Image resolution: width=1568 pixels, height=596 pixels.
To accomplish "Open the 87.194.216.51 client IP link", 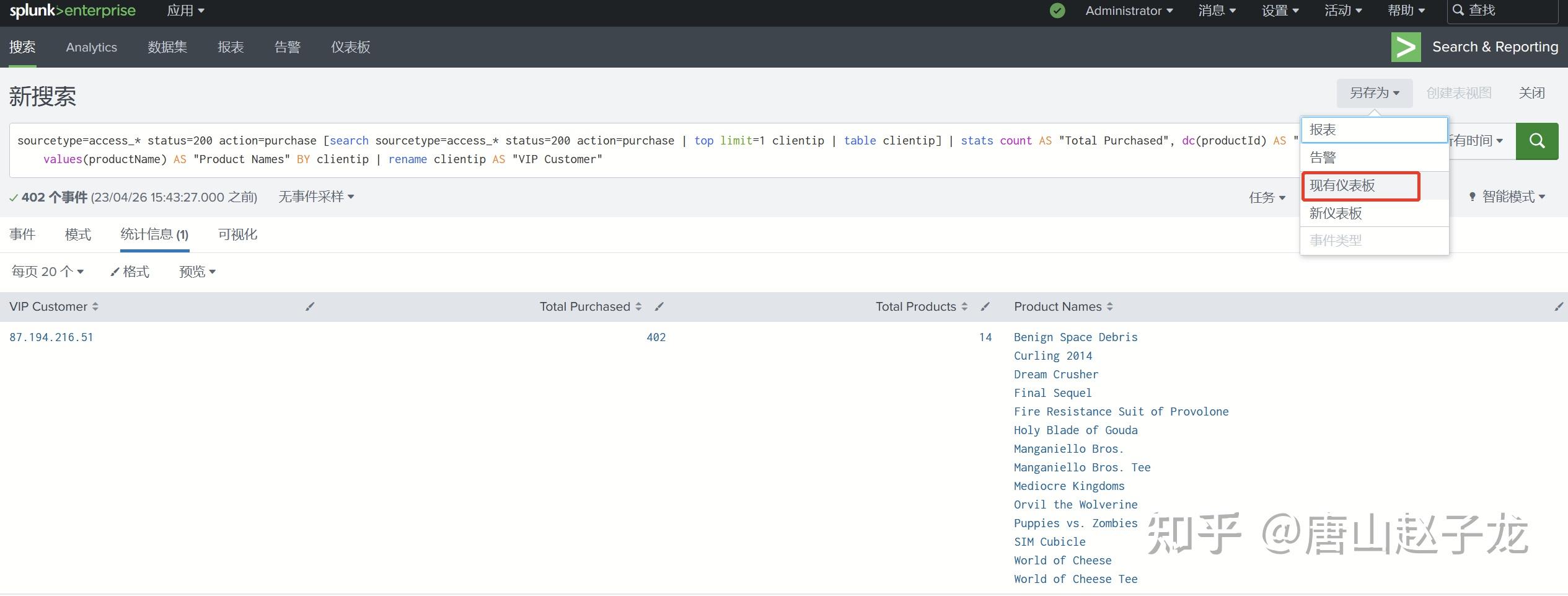I will click(x=51, y=337).
